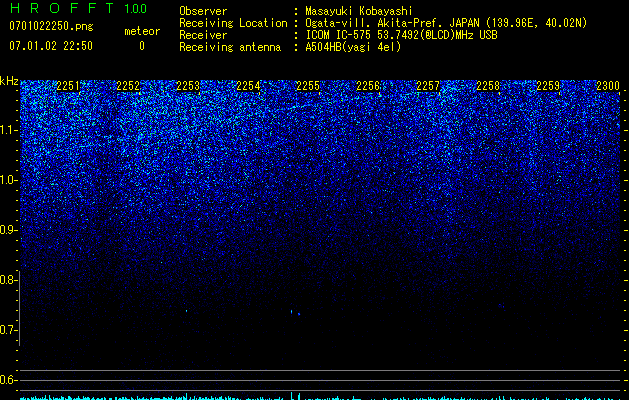Click the Receiver label

coord(203,35)
